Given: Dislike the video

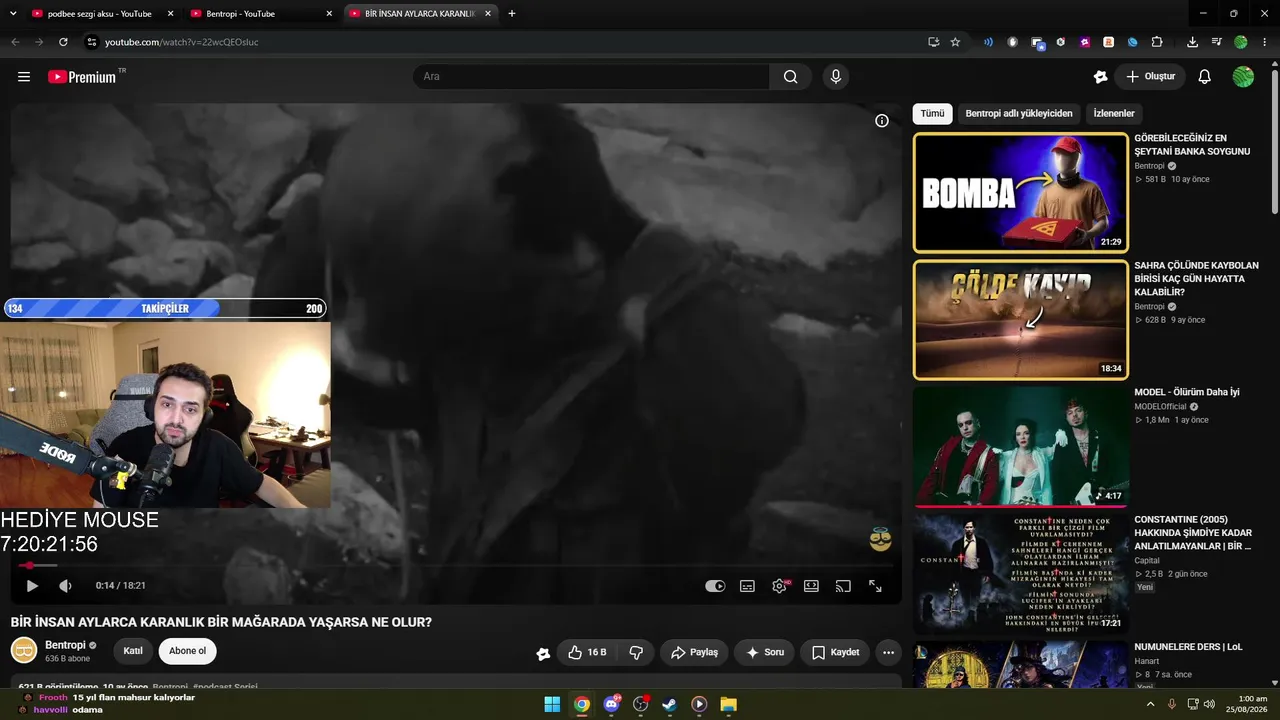Looking at the screenshot, I should tap(636, 652).
